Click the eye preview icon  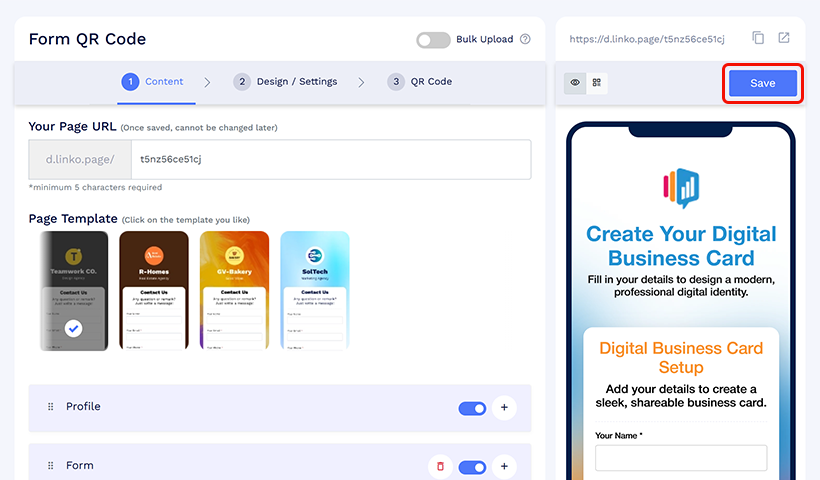click(574, 83)
